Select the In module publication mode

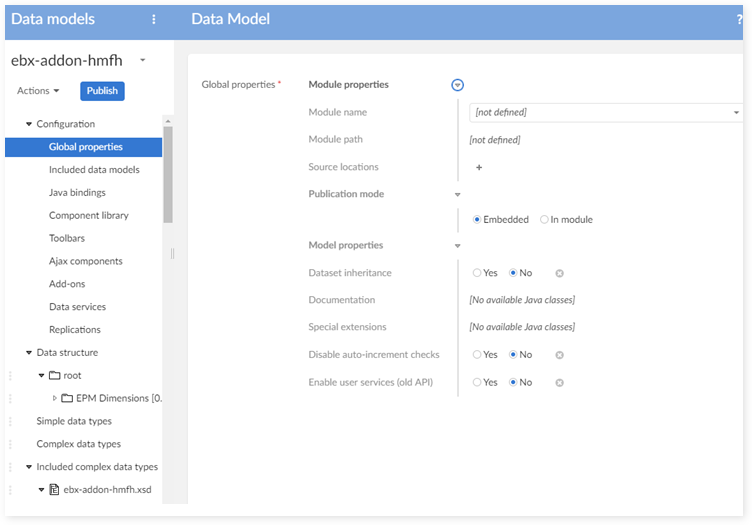click(x=544, y=220)
